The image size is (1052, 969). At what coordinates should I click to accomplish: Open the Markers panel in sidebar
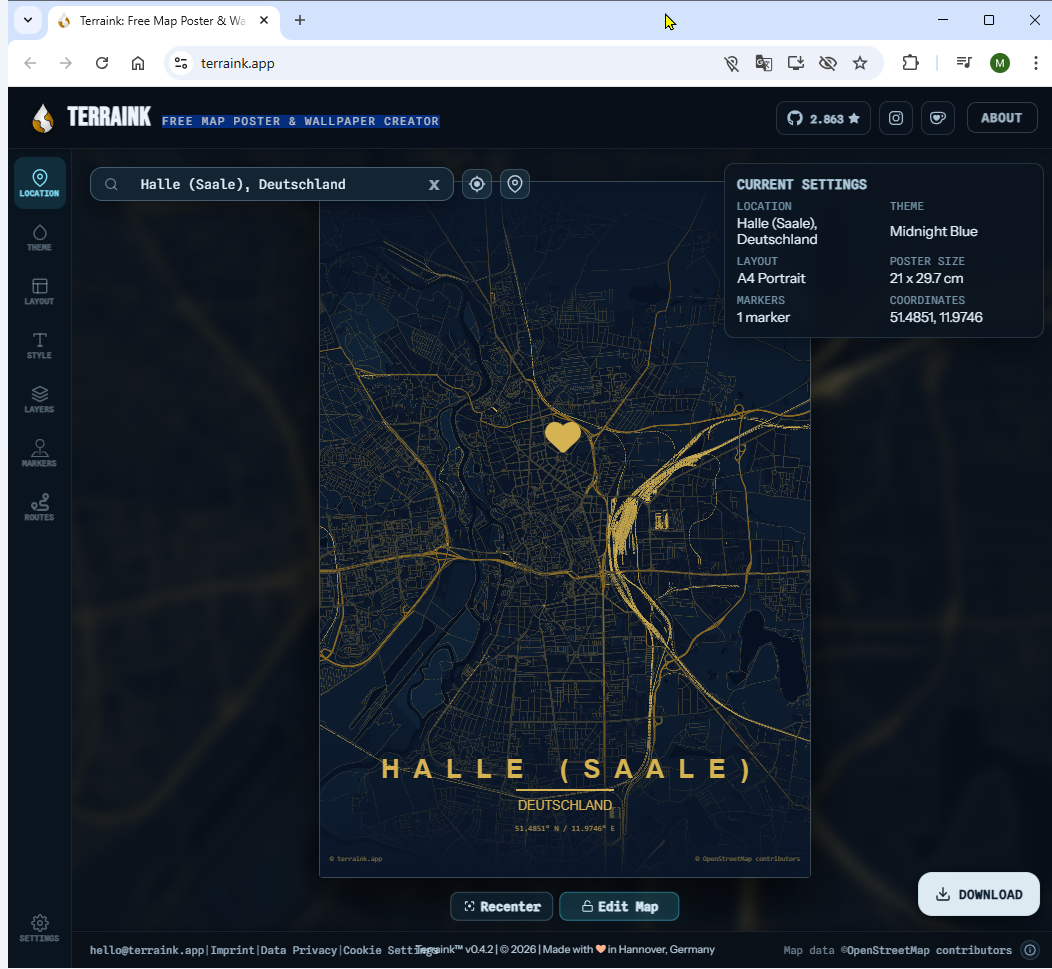click(40, 453)
